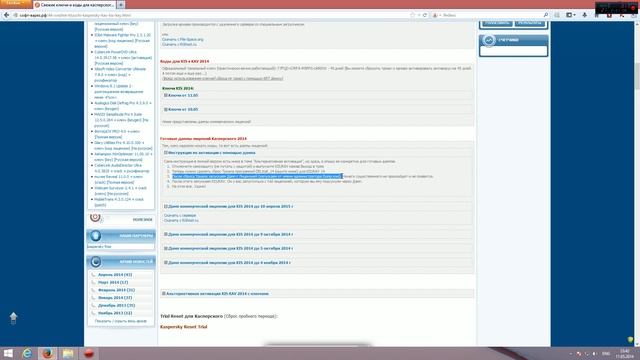Expand KIS 2014 dump until 9 October
This screenshot has height=360, width=640.
228,234
